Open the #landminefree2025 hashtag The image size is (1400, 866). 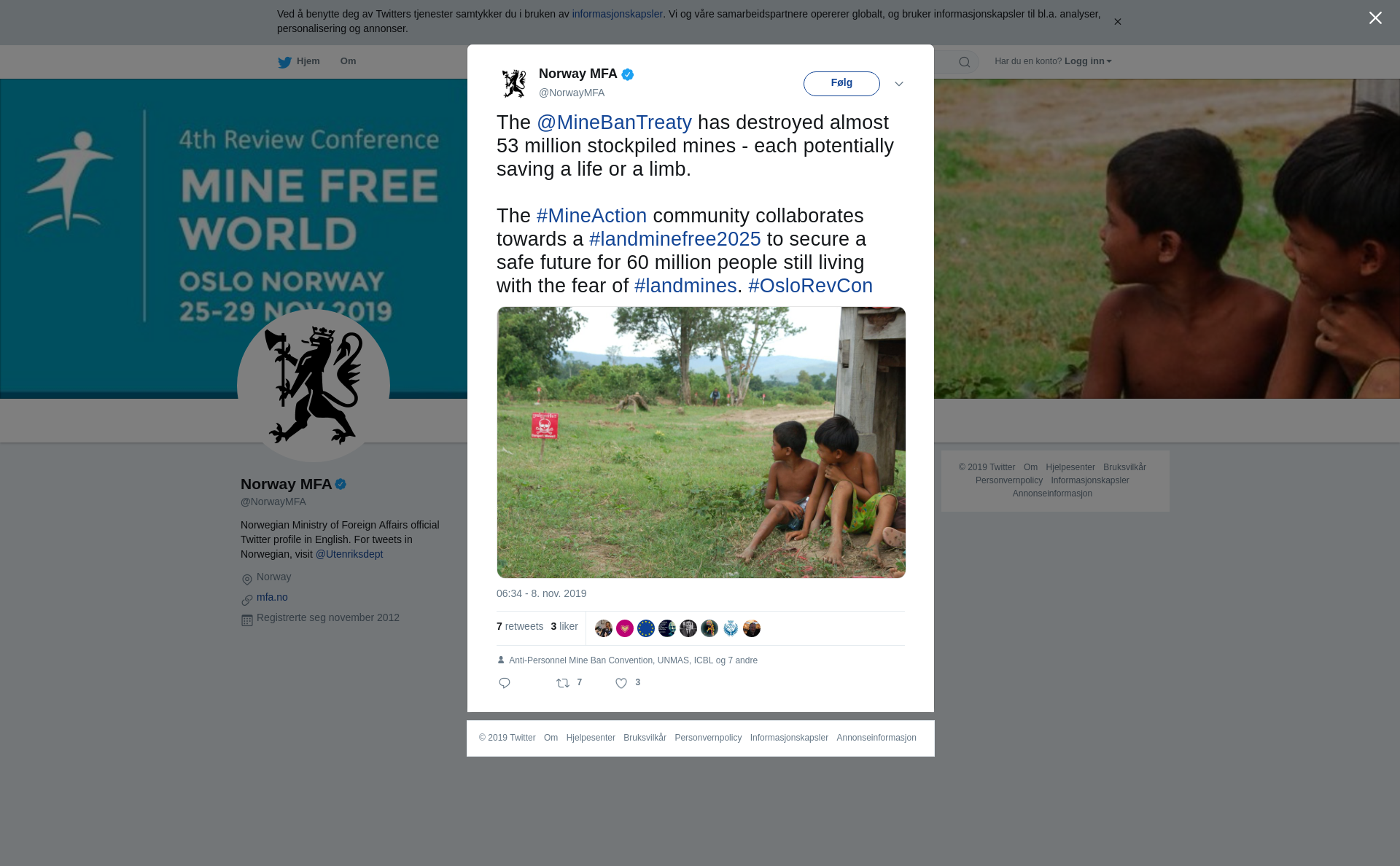[x=674, y=239]
